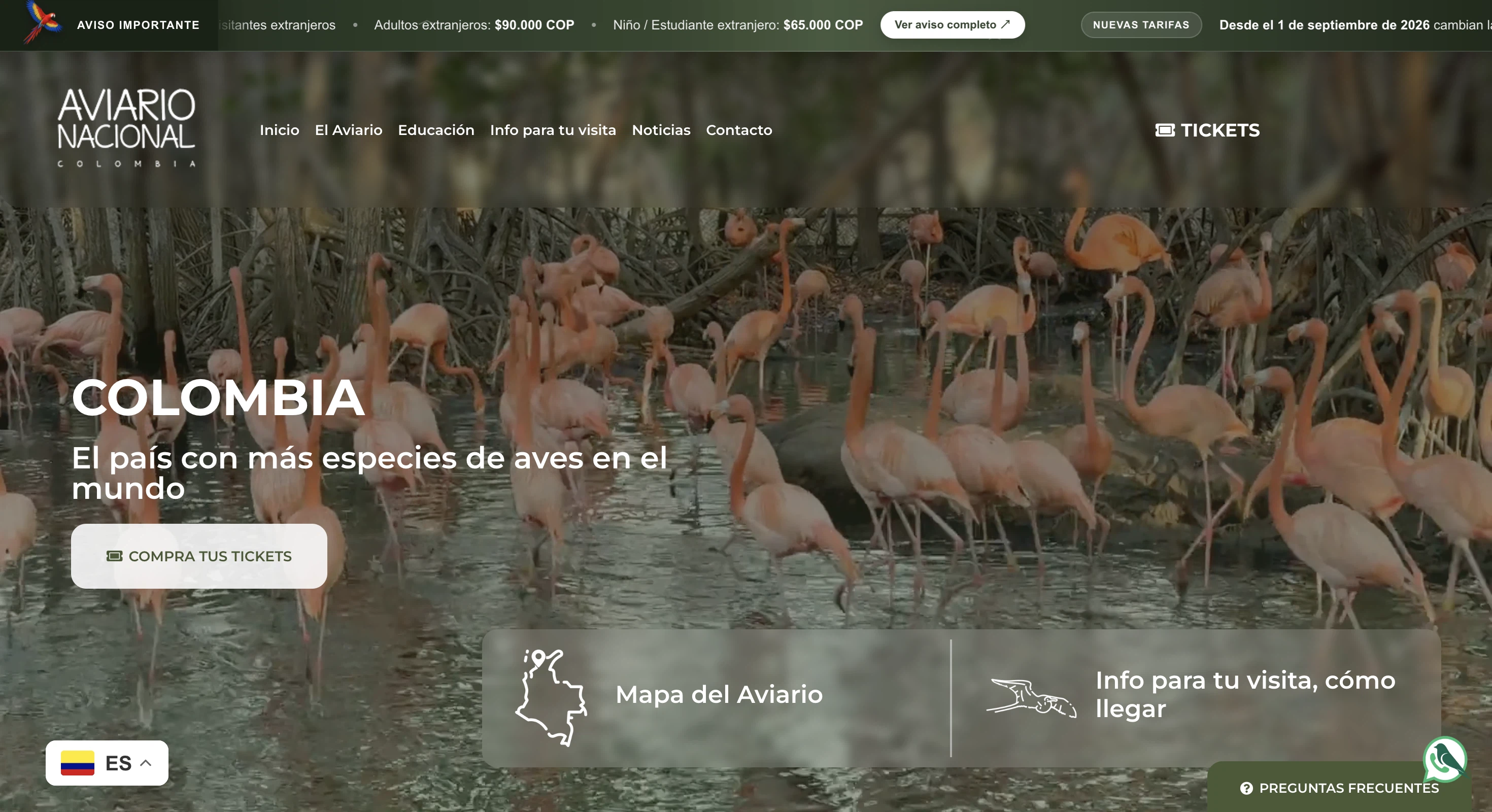Go to the Contacto page
The height and width of the screenshot is (812, 1492).
tap(739, 130)
